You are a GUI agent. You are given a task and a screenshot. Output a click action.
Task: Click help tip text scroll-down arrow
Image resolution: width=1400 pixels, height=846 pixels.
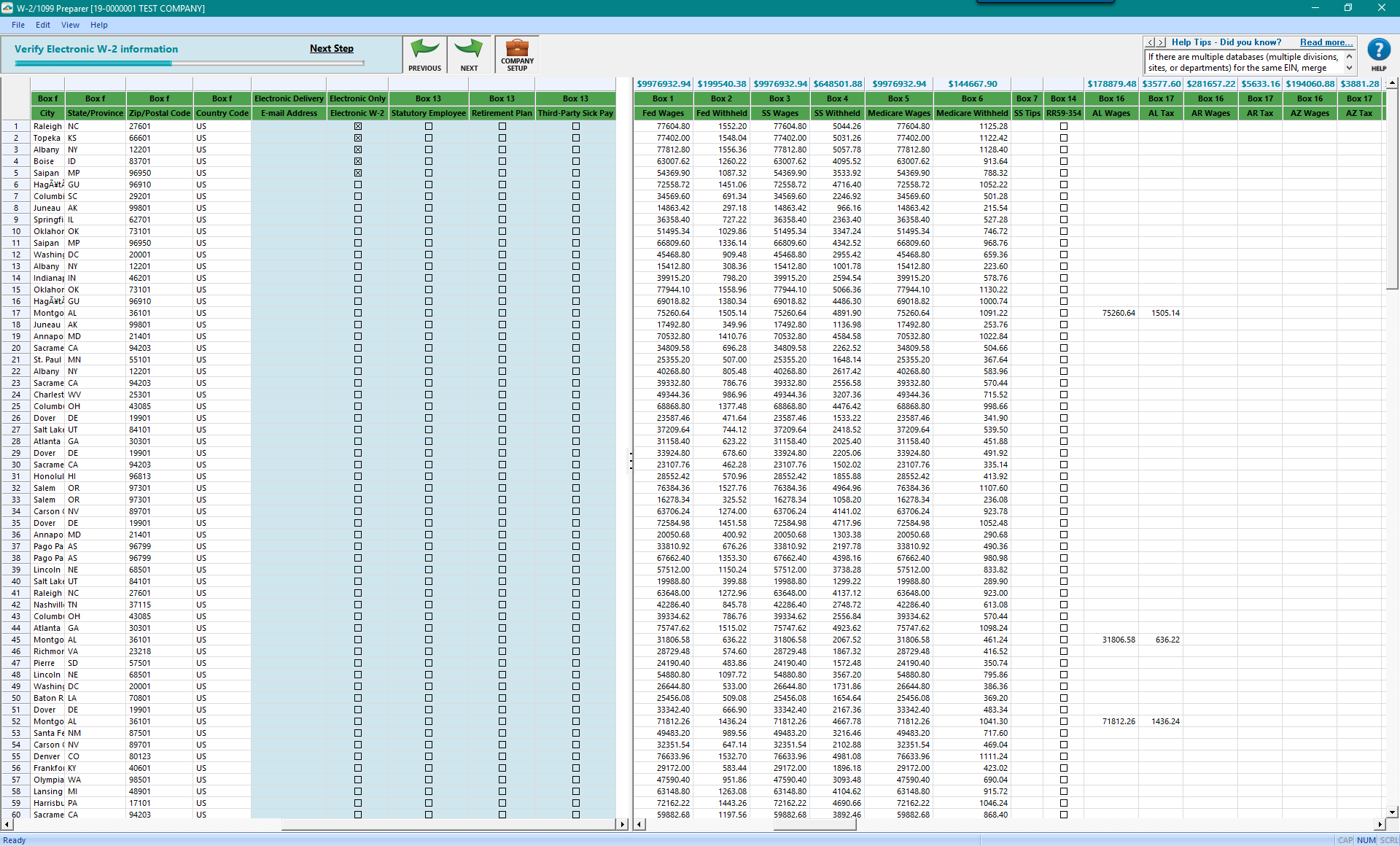pos(1349,68)
